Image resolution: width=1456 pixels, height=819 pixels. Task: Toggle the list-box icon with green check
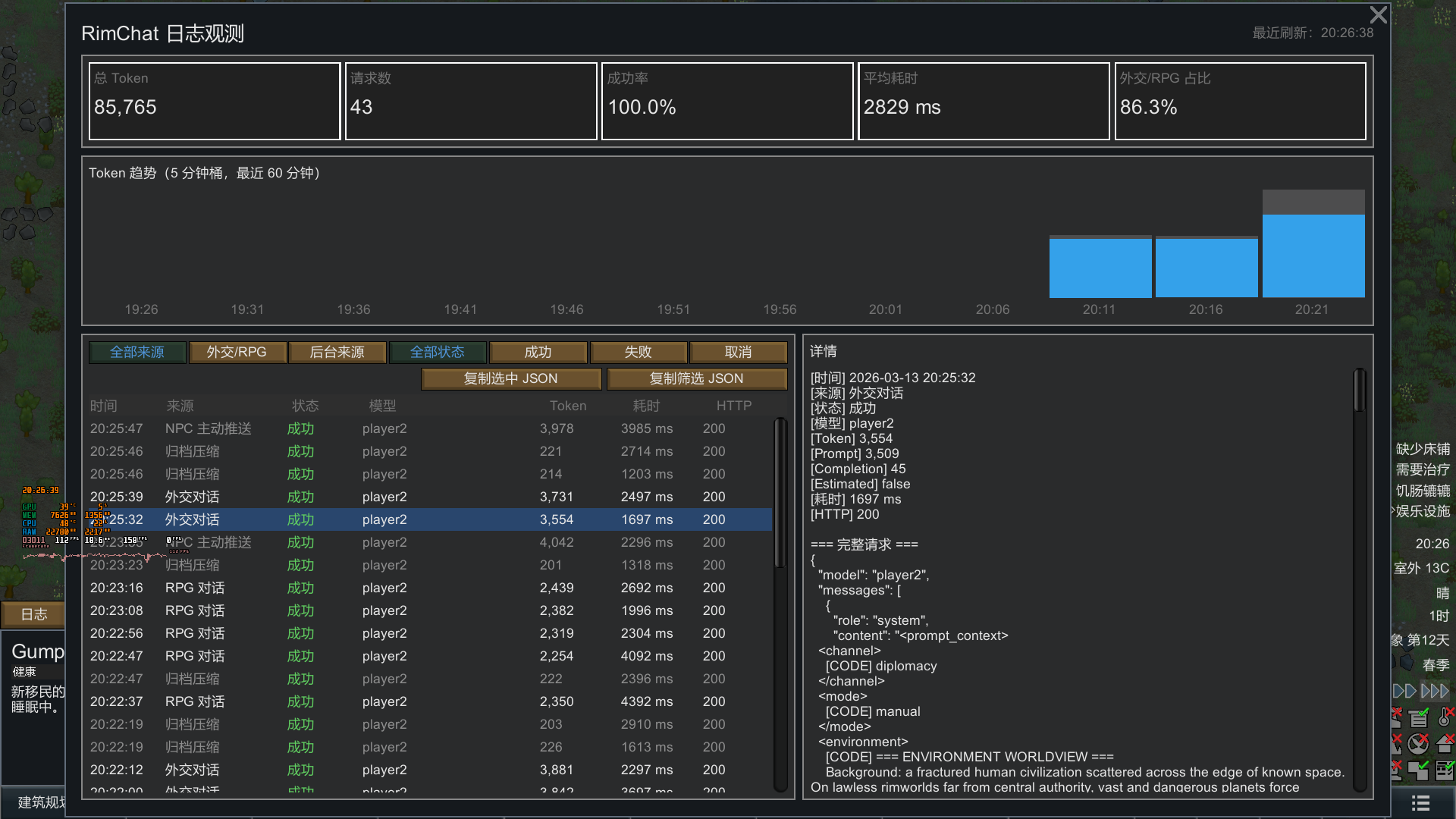point(1418,718)
